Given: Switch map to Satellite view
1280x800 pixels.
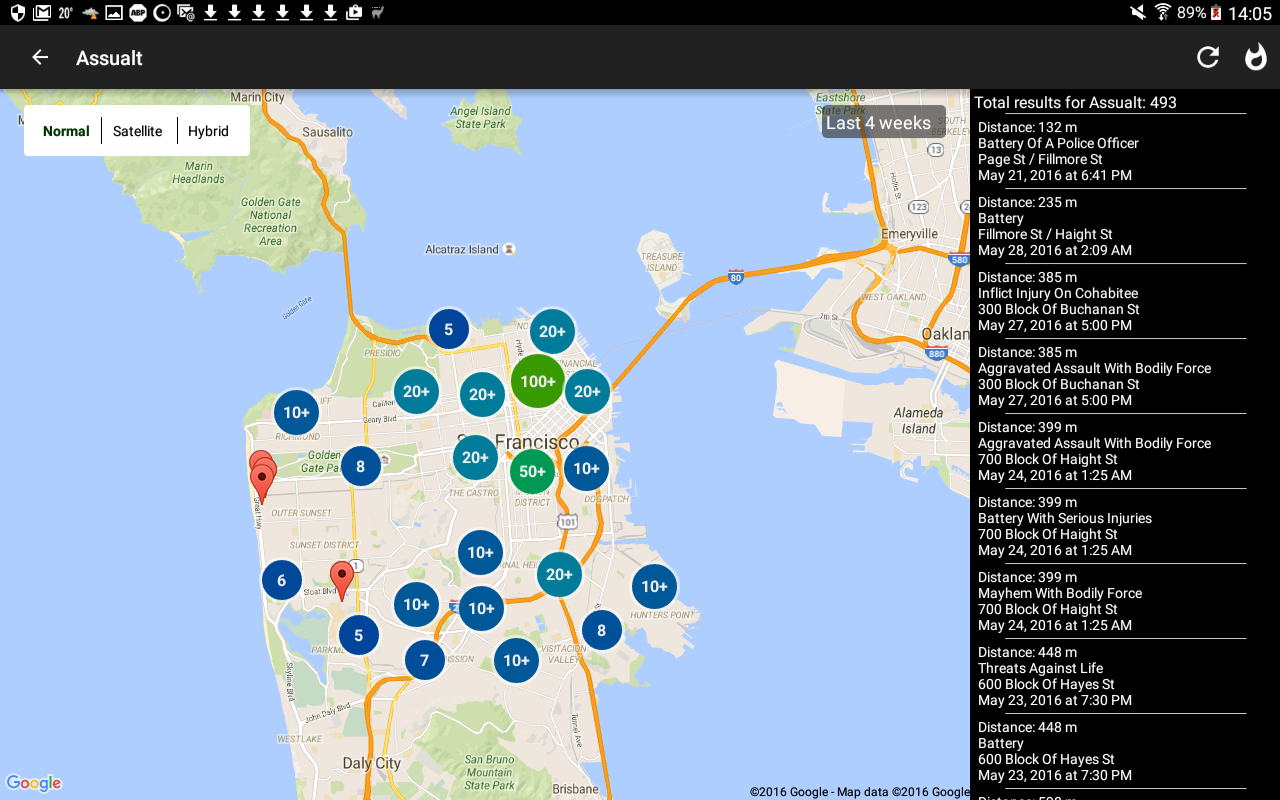Looking at the screenshot, I should pos(138,131).
